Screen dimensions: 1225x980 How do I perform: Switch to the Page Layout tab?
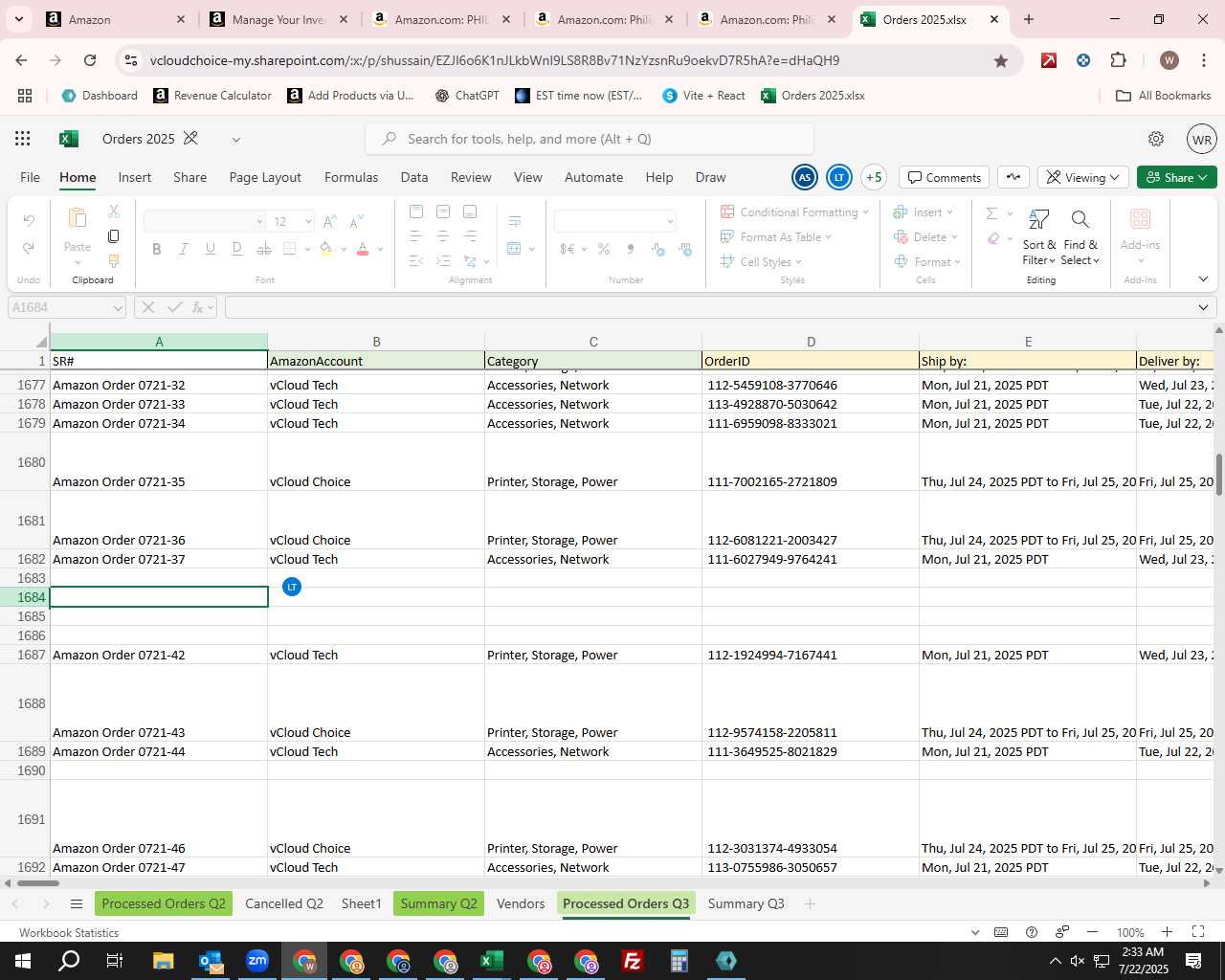coord(265,177)
